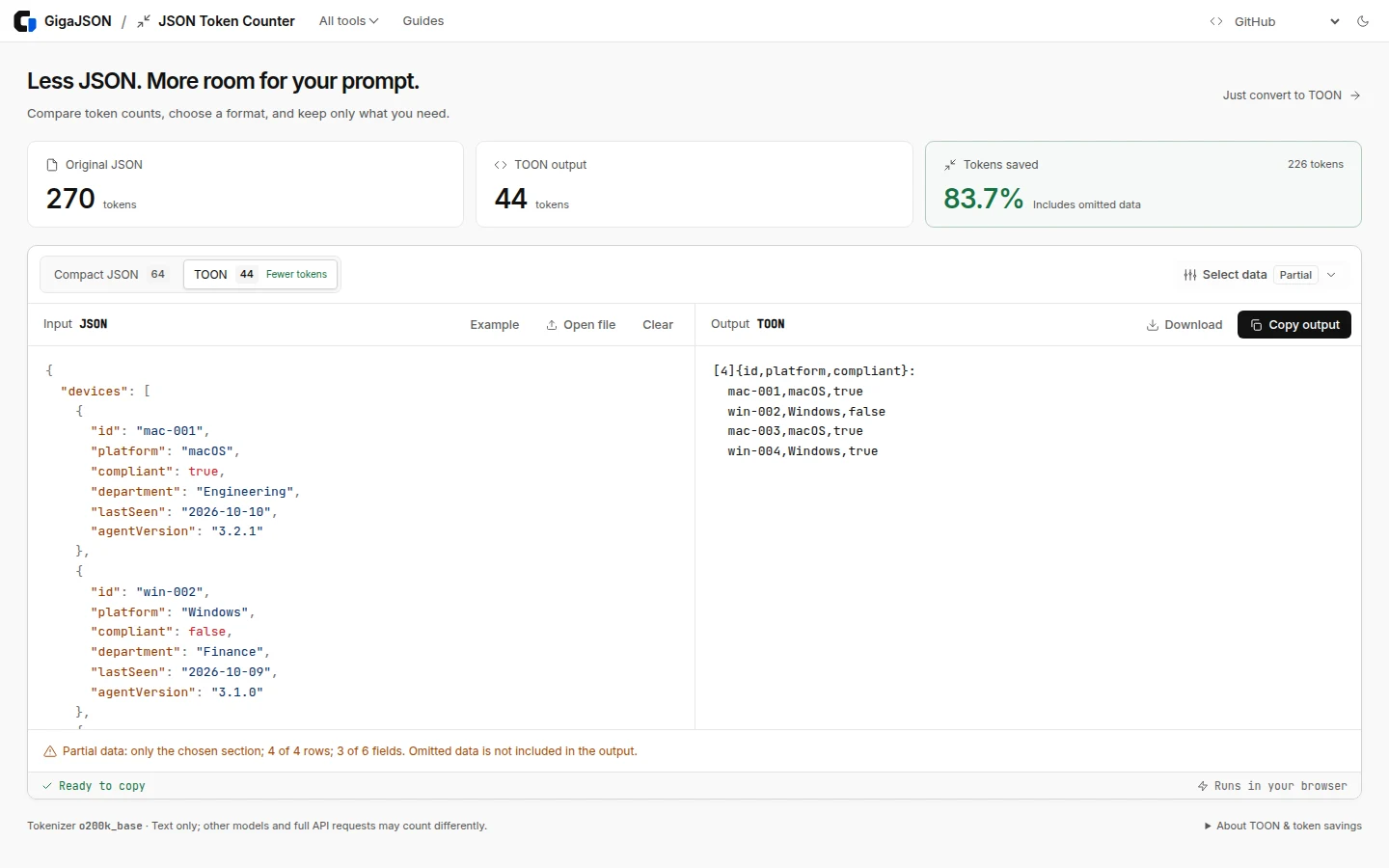Screen dimensions: 1389x868
Task: Follow the Just convert to TOON link
Action: pyautogui.click(x=1292, y=95)
